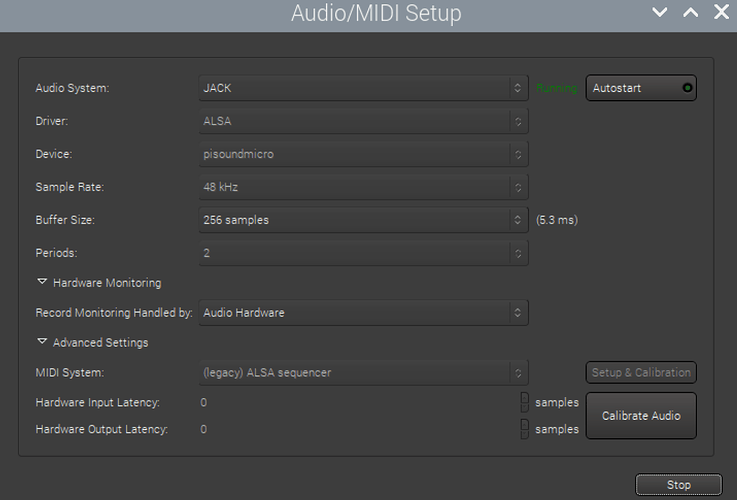737x500 pixels.
Task: Click the Hardware Input Latency value field
Action: pos(355,402)
